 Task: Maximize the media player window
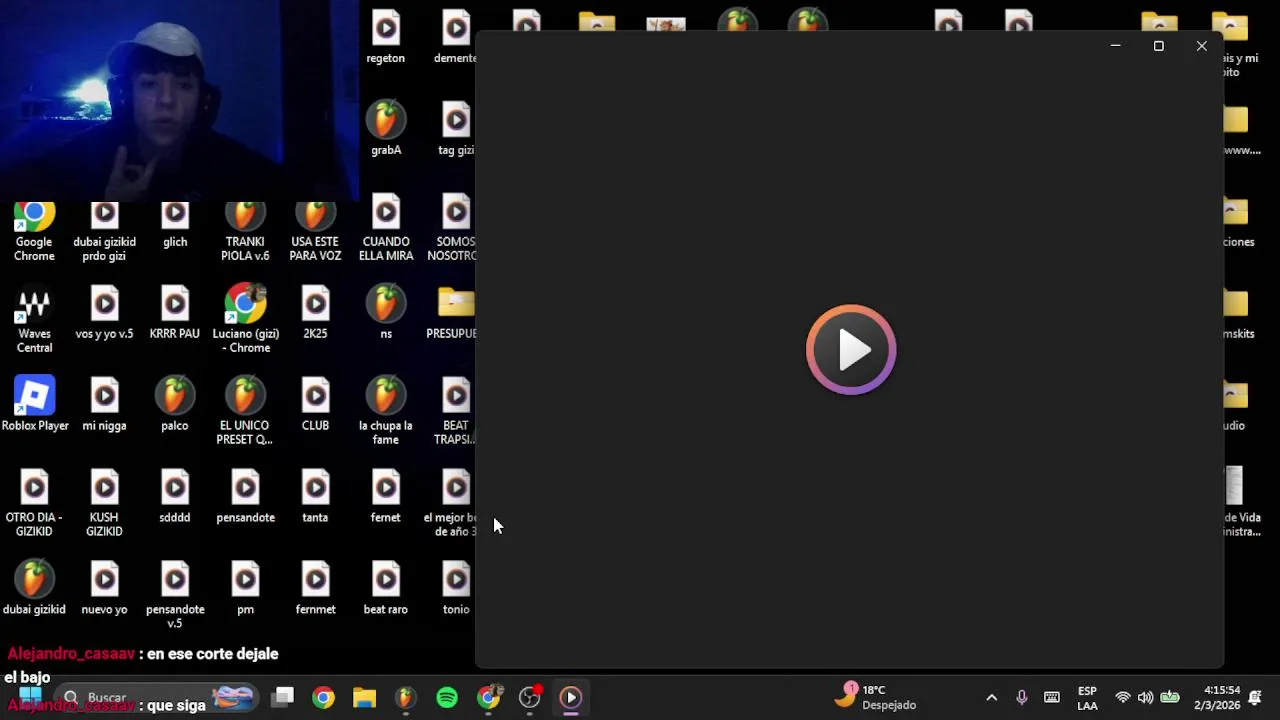tap(1158, 46)
